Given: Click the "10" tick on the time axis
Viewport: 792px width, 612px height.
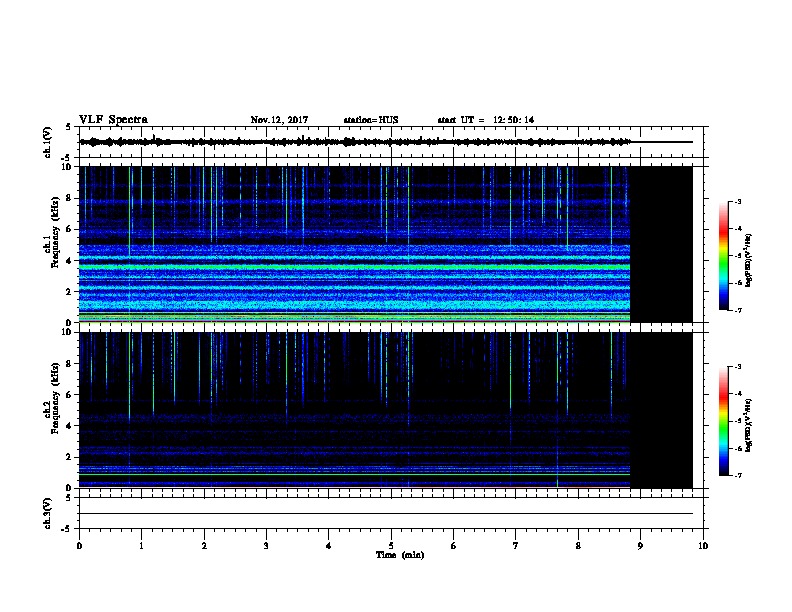Looking at the screenshot, I should click(703, 546).
